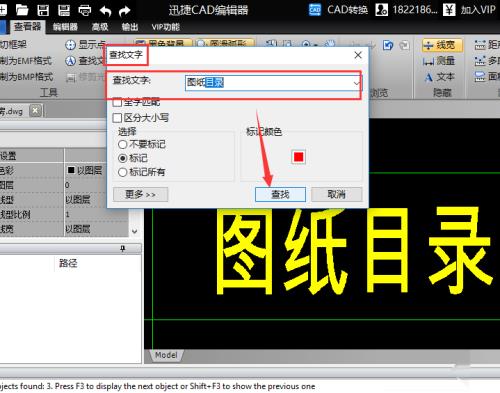The image size is (500, 393).
Task: Close the xxx.dwg document tab
Action: point(35,110)
